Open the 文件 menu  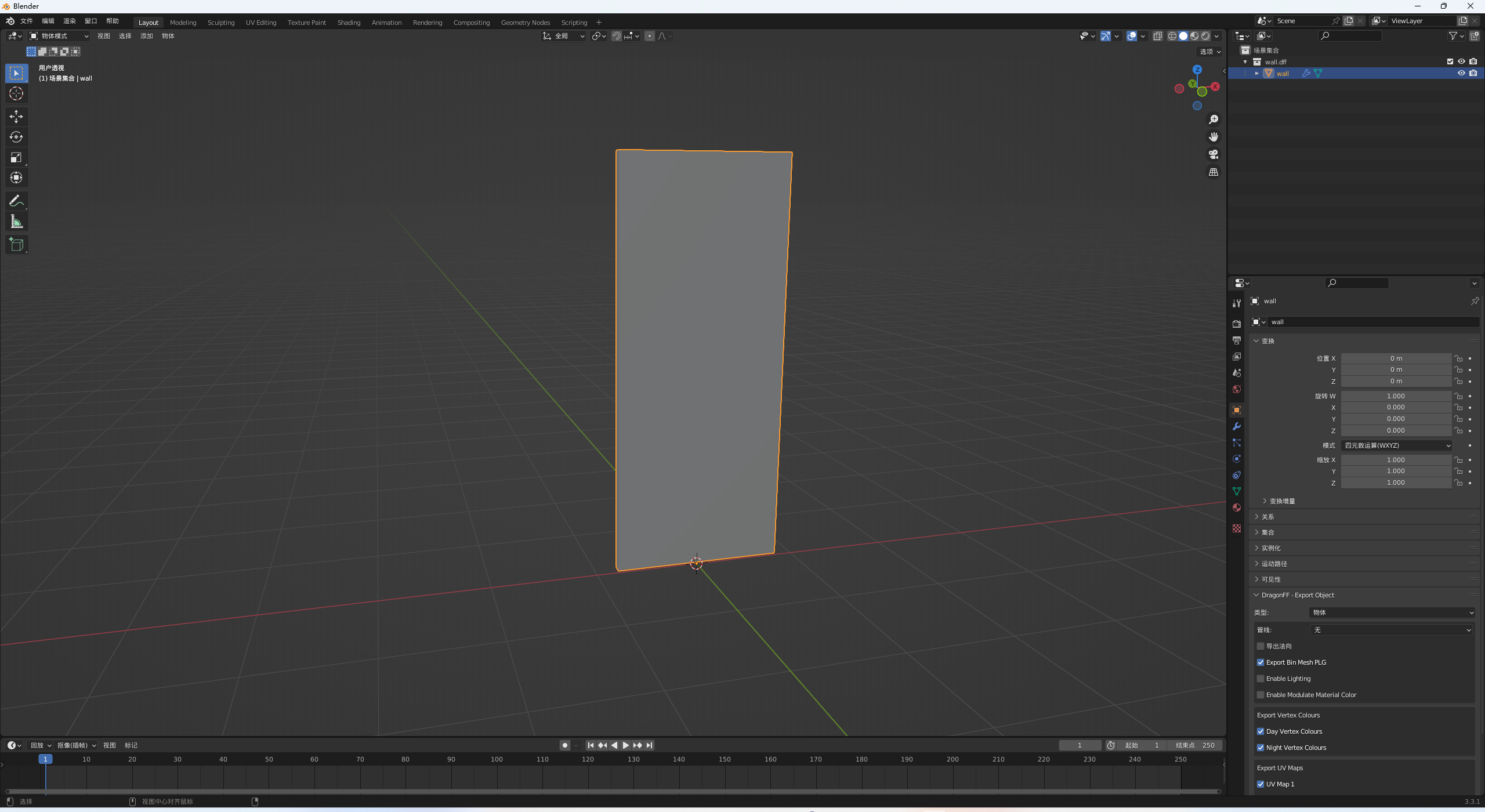tap(27, 21)
